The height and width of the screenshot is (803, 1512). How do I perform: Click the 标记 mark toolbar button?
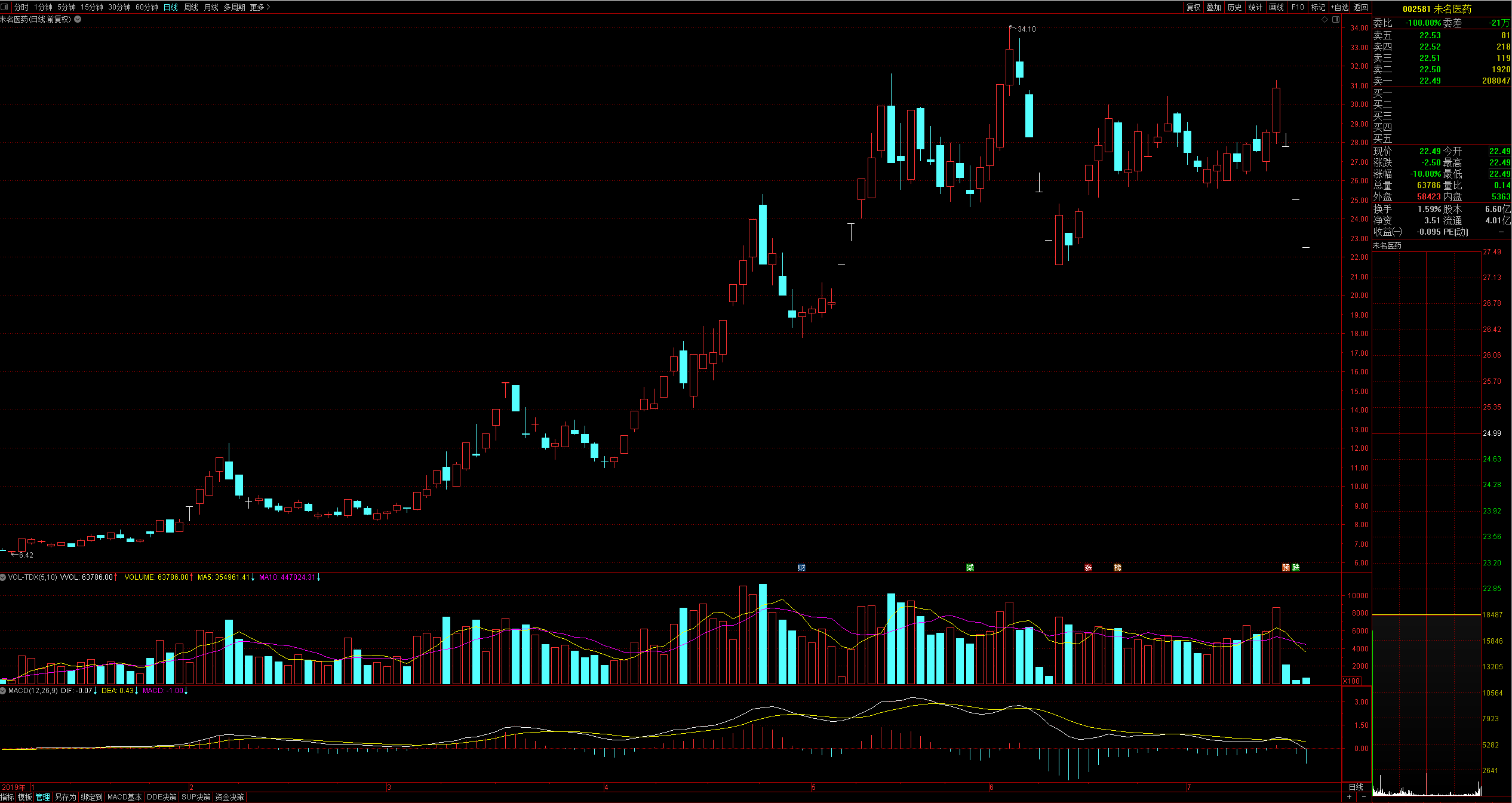tap(1319, 7)
